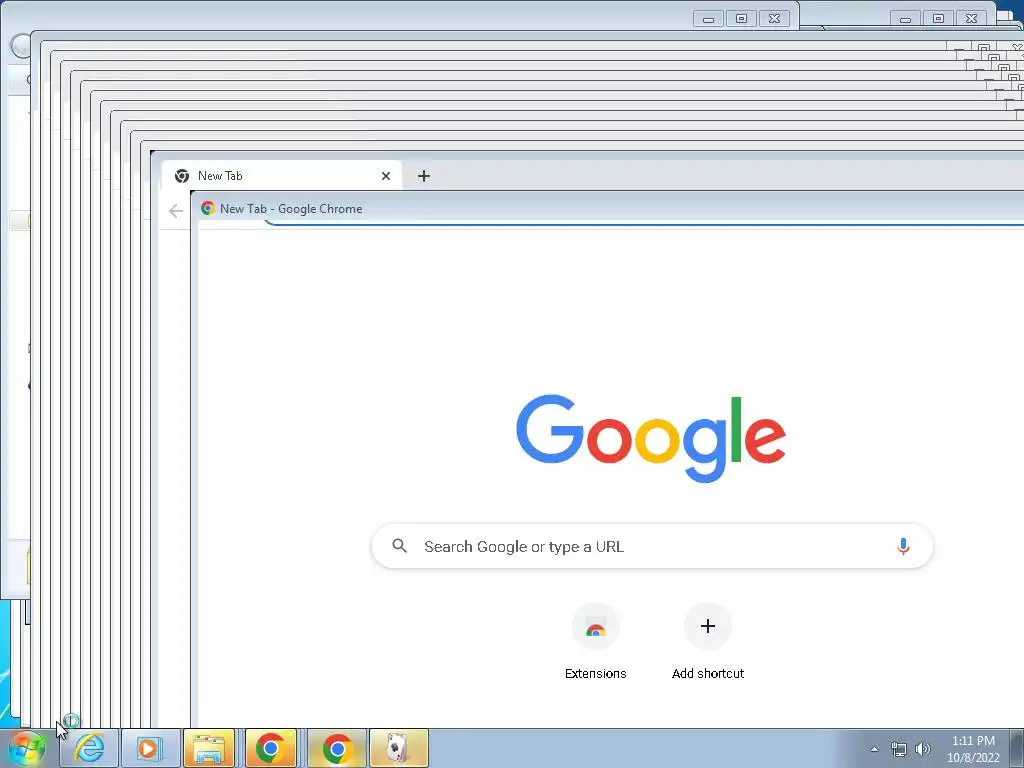The image size is (1024, 768).
Task: Open the volume tray icon
Action: click(923, 749)
